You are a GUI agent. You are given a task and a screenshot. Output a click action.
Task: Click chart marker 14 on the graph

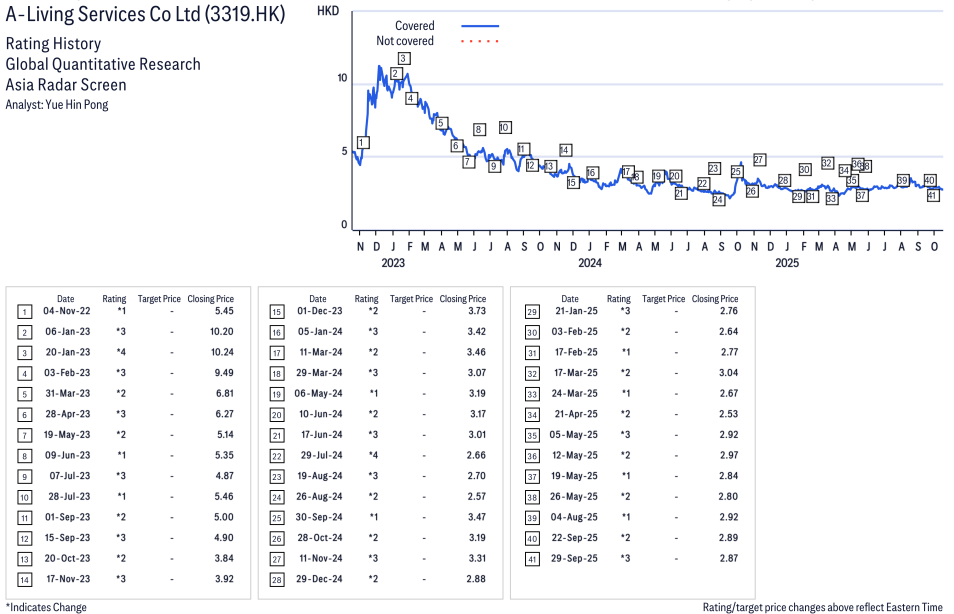click(x=565, y=150)
